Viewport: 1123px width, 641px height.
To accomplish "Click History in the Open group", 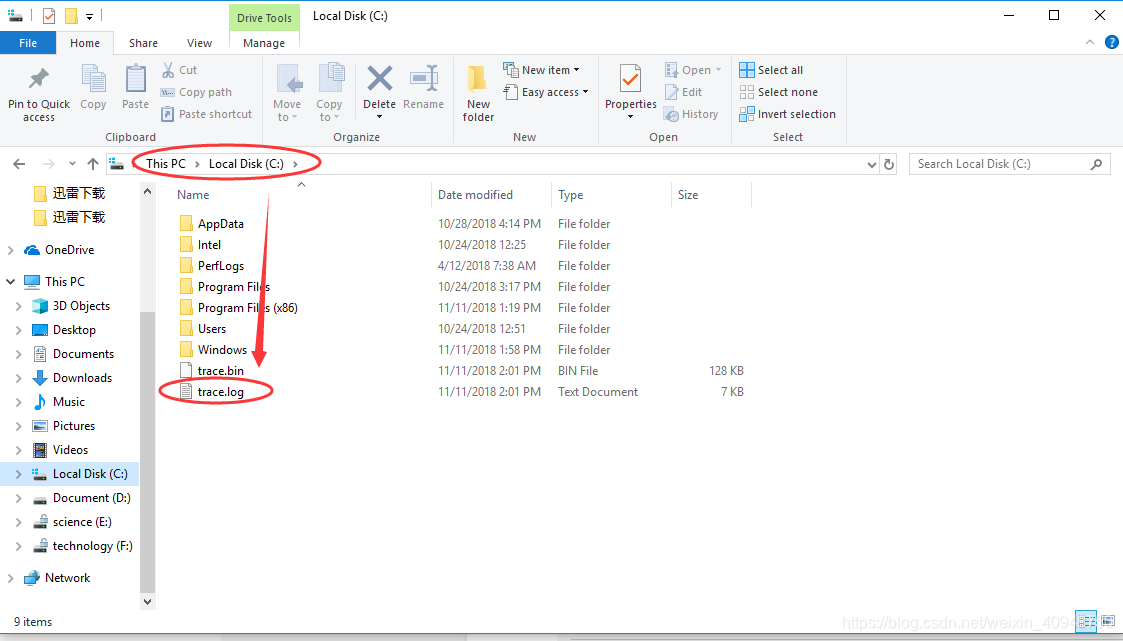I will [691, 114].
